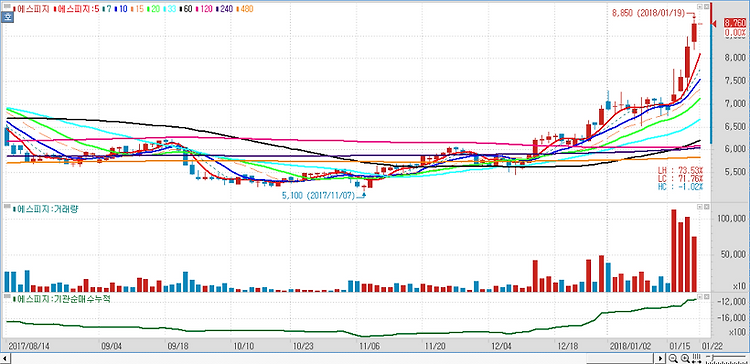Click the current price 8,760 tag
This screenshot has height=364, width=750.
(x=735, y=23)
